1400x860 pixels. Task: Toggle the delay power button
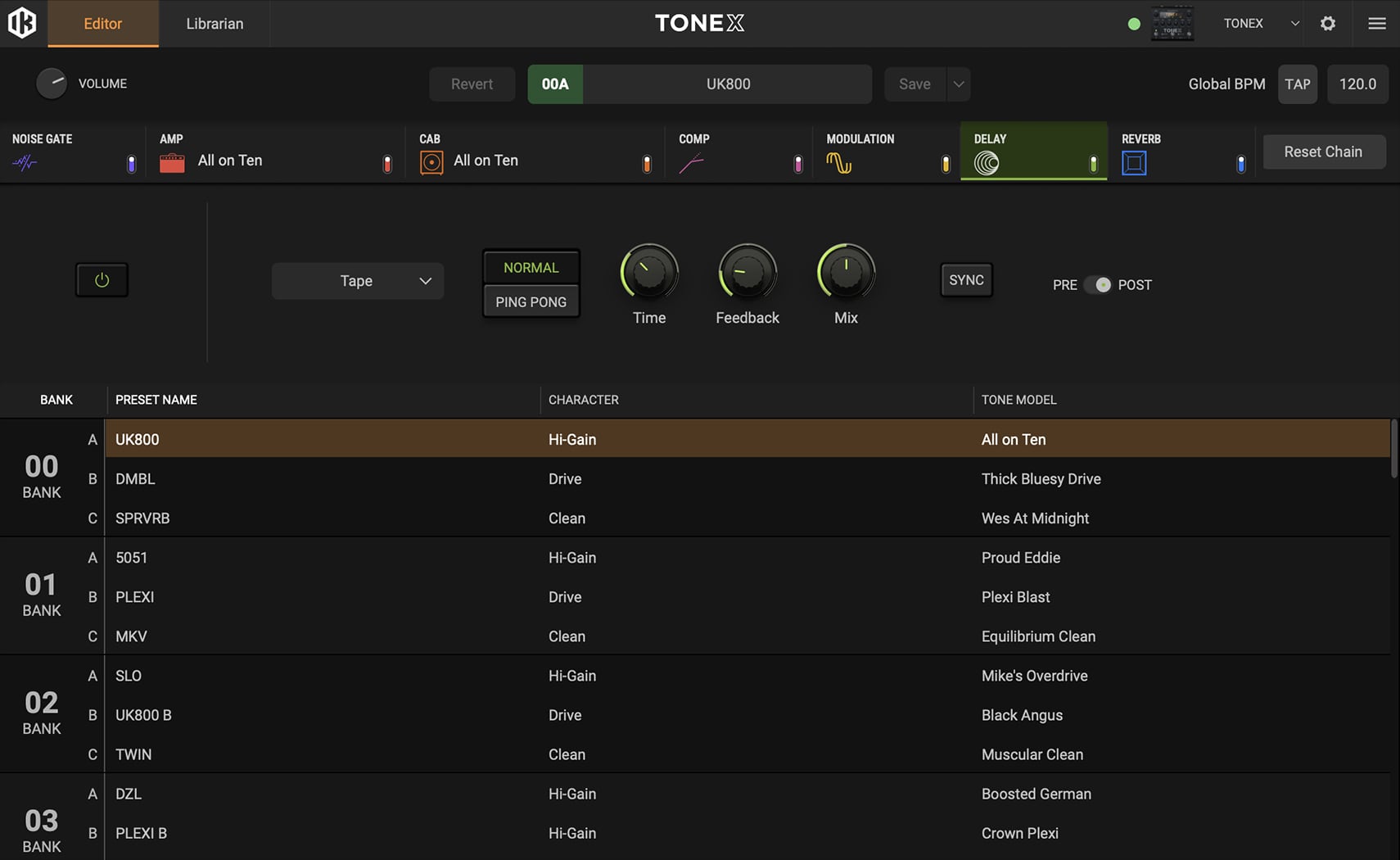pos(102,280)
